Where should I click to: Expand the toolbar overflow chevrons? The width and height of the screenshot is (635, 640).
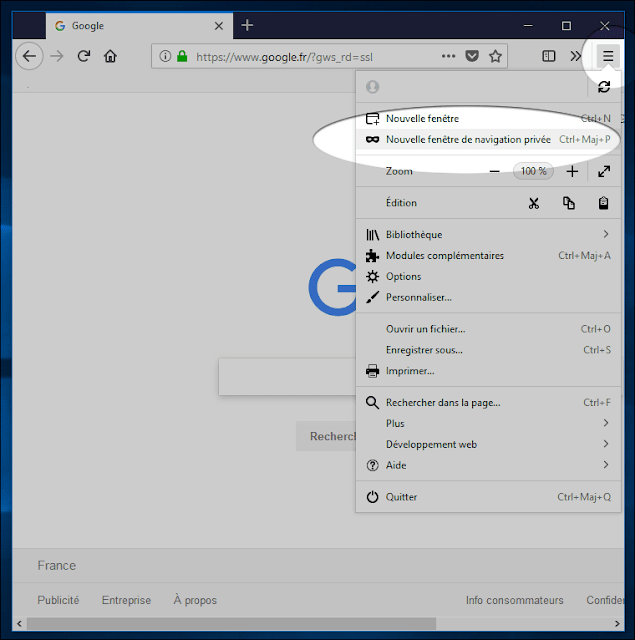pos(575,56)
